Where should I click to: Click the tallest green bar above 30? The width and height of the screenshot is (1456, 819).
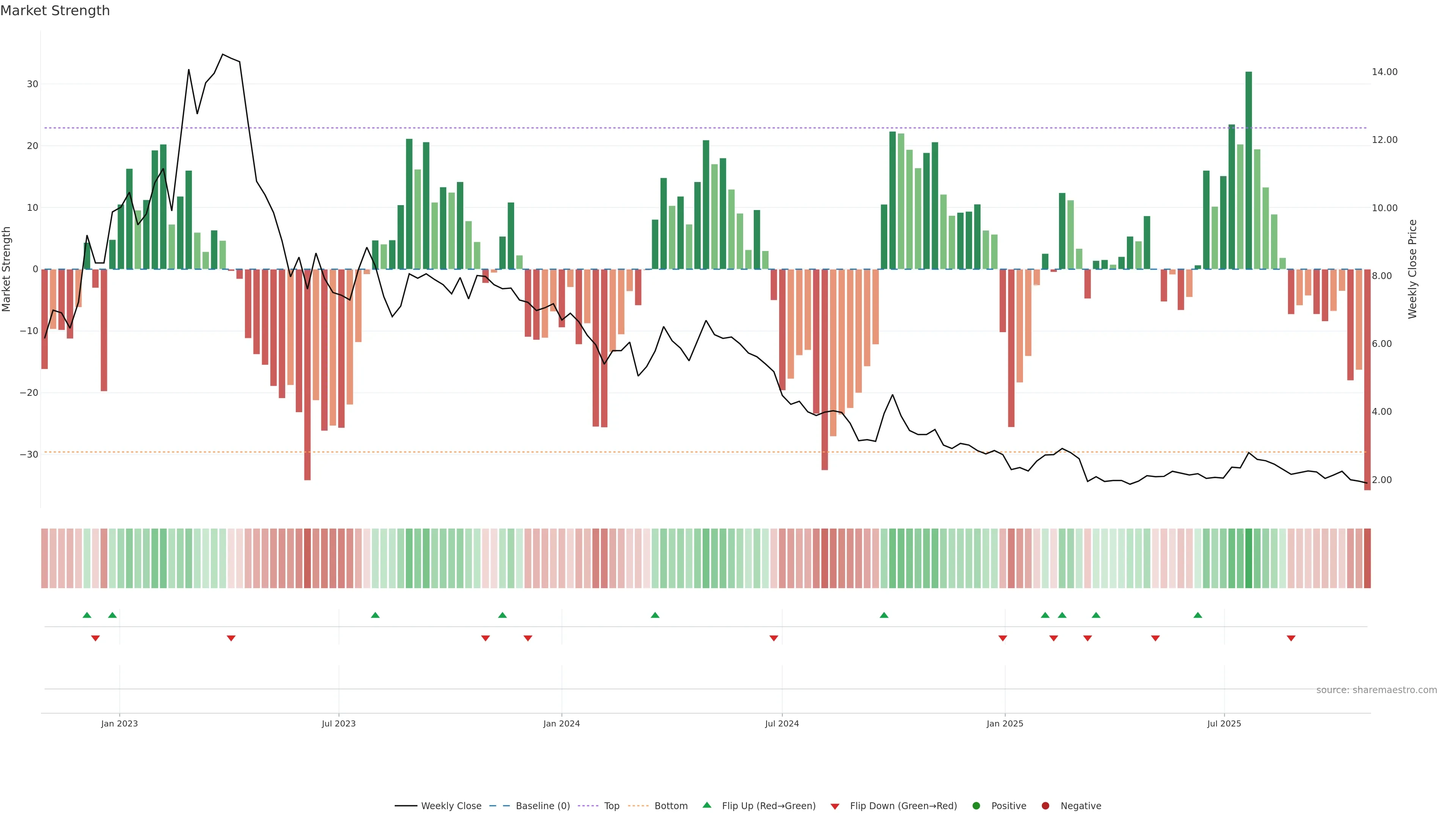tap(1249, 169)
